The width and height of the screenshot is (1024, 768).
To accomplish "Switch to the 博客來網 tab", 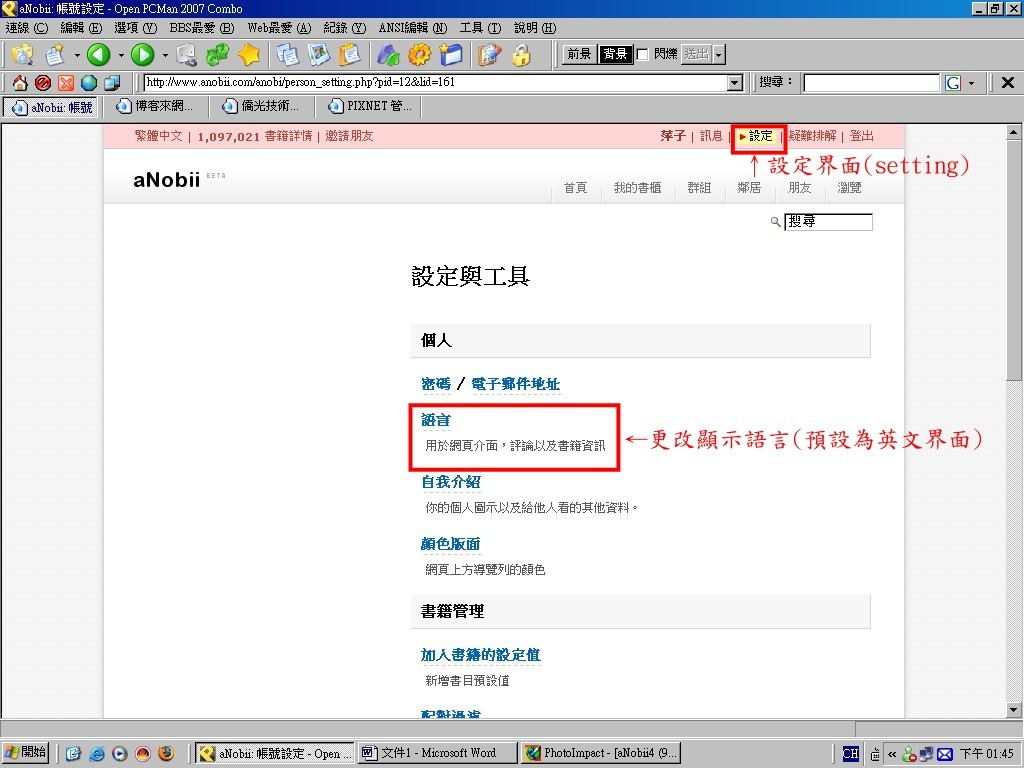I will pyautogui.click(x=155, y=106).
